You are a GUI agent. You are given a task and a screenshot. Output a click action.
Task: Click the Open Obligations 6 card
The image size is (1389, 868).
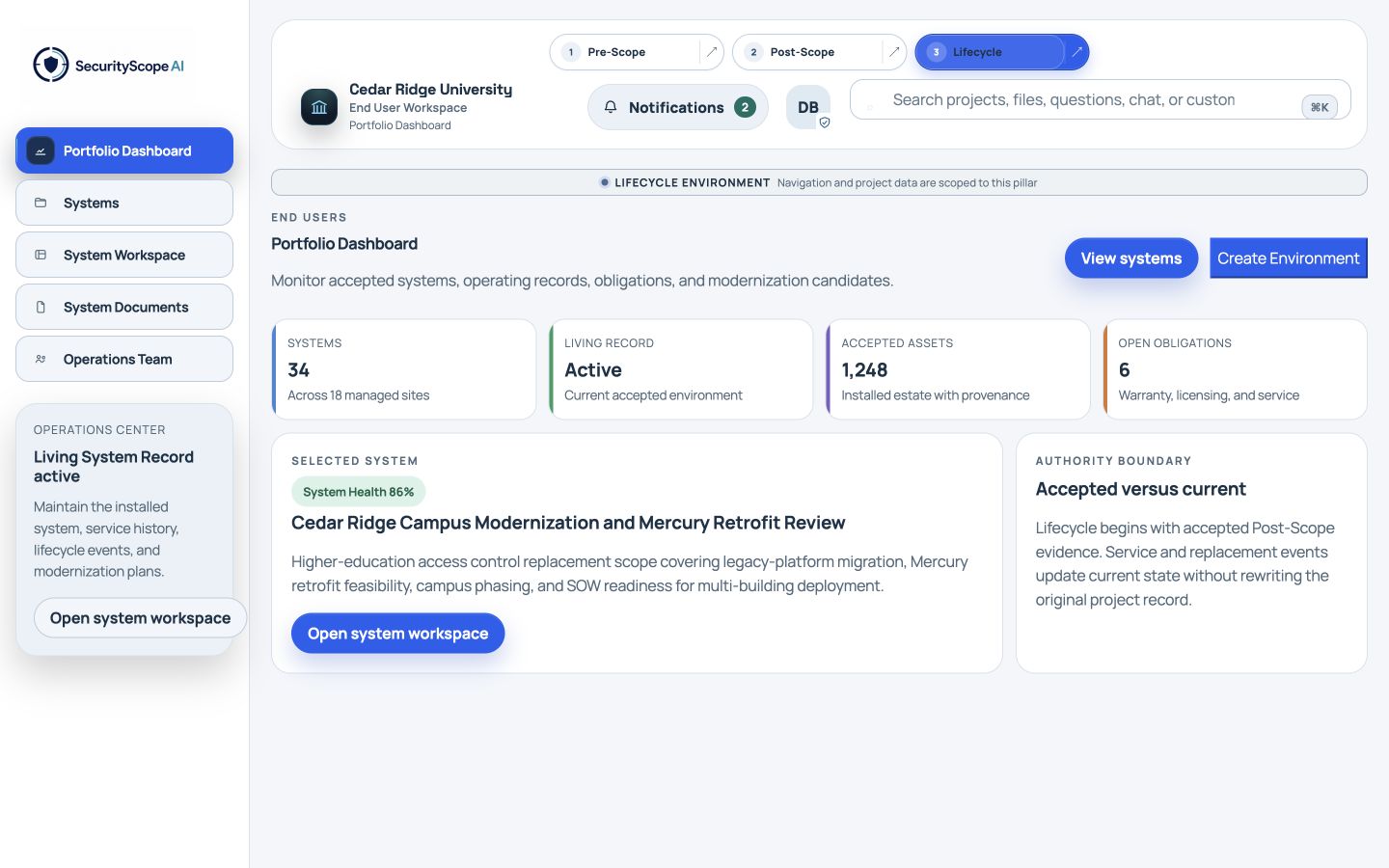[1235, 369]
